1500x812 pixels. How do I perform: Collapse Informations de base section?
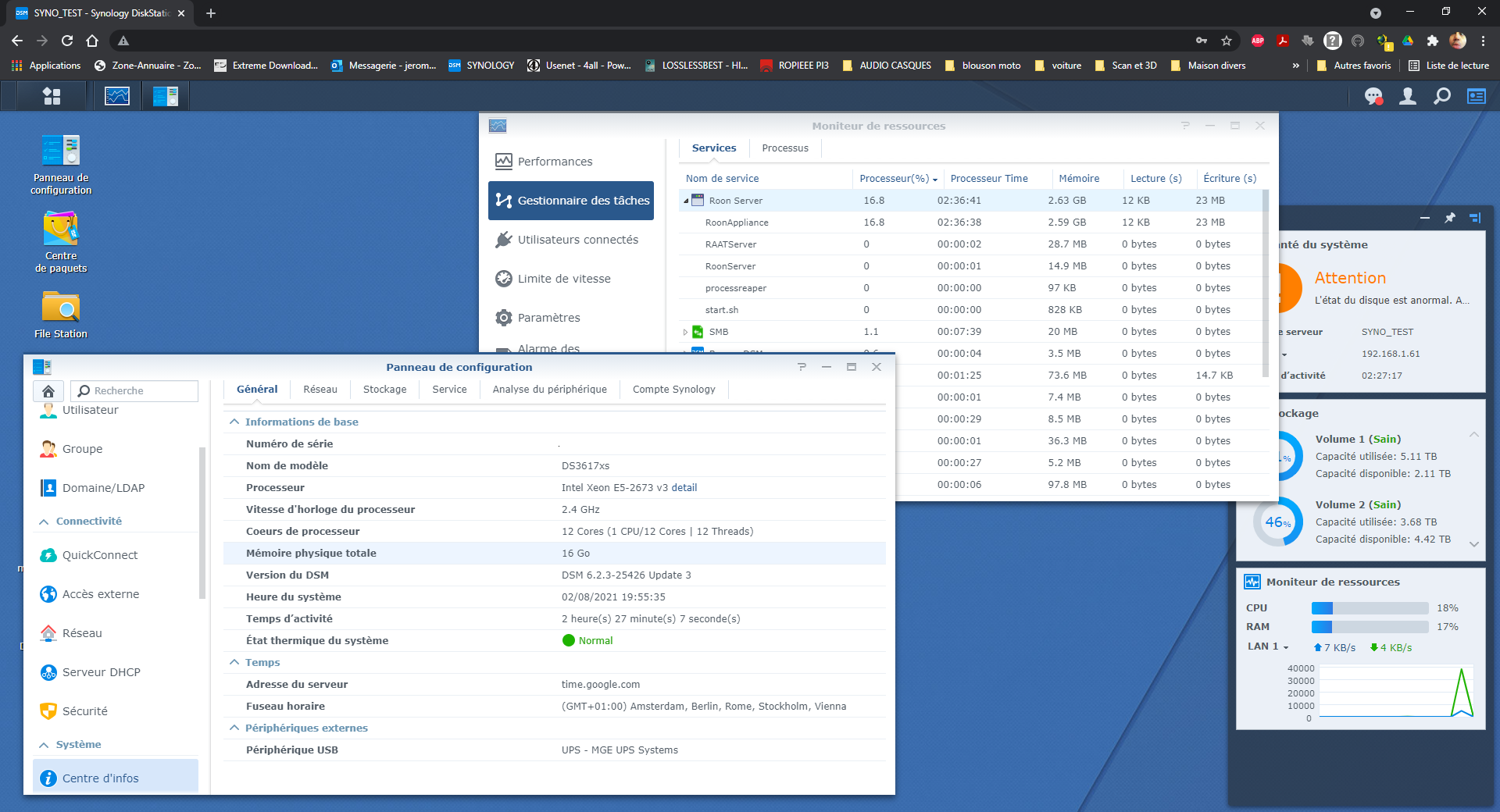(234, 422)
